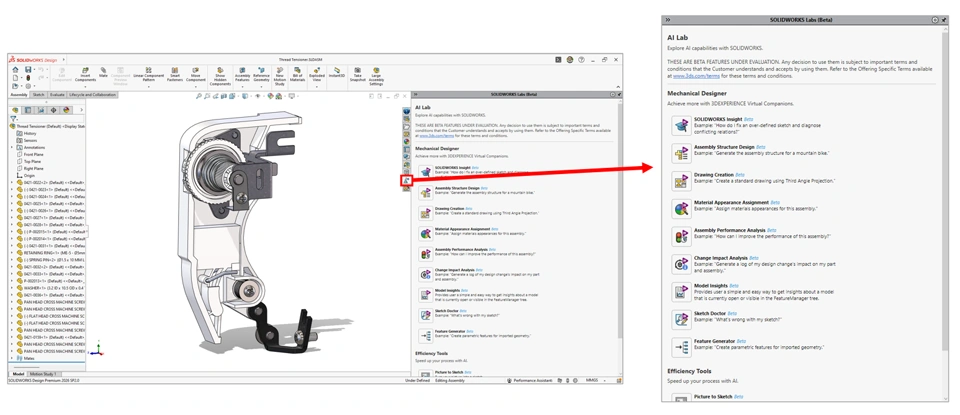Click the Save icon in the SOLIDWORKS toolbar
960x415 pixels.
28,69
